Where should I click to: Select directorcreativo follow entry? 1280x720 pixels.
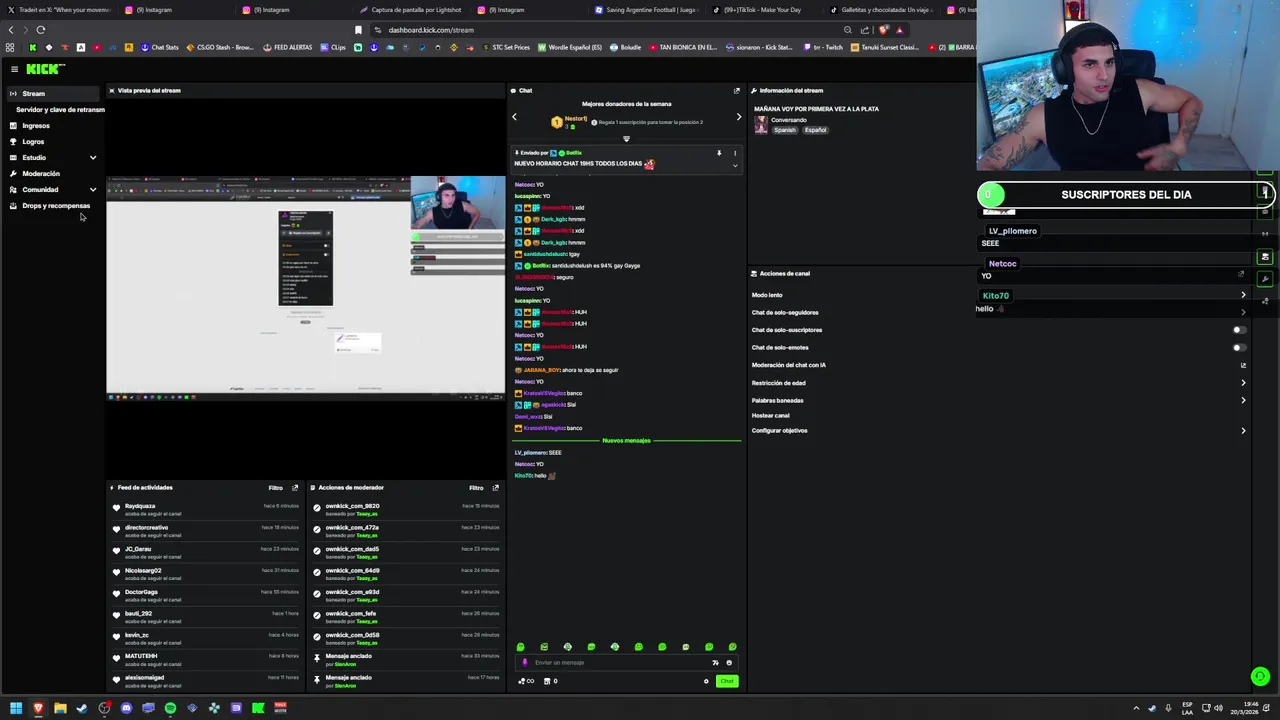point(205,531)
